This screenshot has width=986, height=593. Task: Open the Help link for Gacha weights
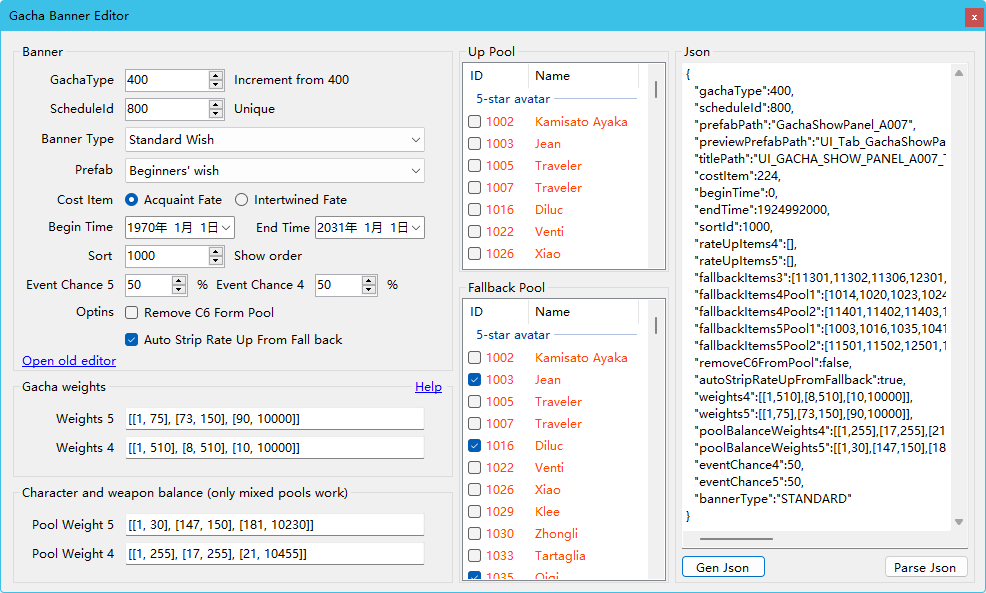(x=428, y=387)
